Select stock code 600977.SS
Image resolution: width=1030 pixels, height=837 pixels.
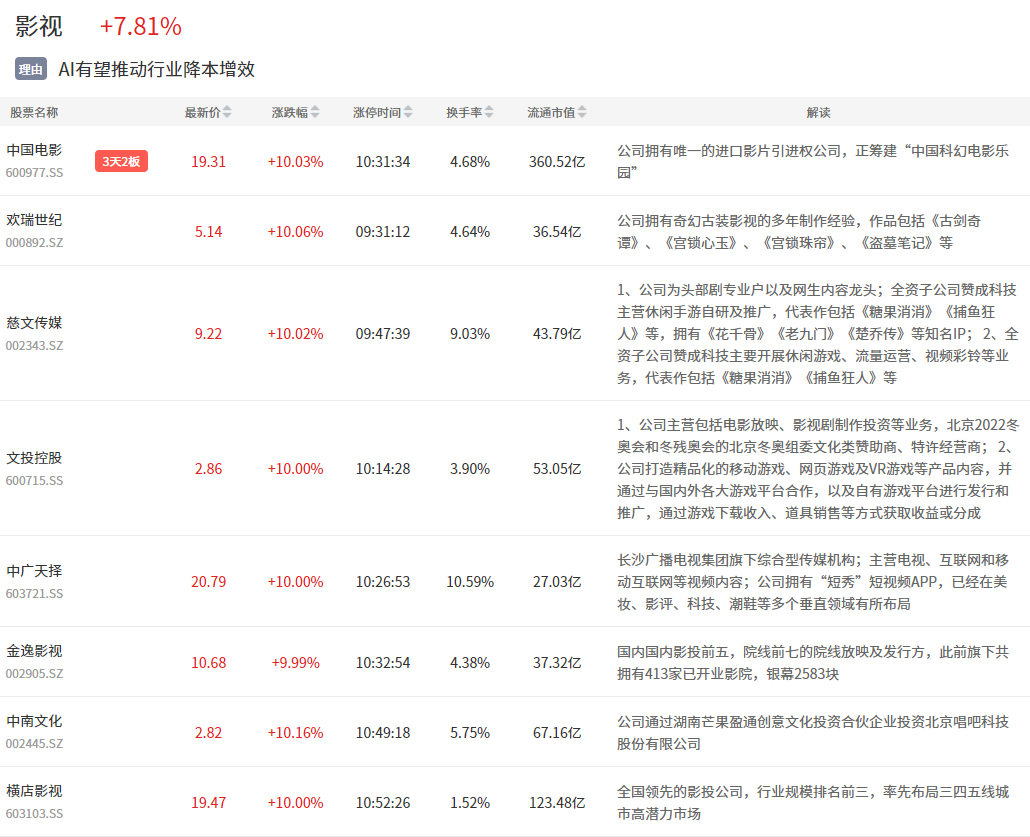pyautogui.click(x=34, y=173)
